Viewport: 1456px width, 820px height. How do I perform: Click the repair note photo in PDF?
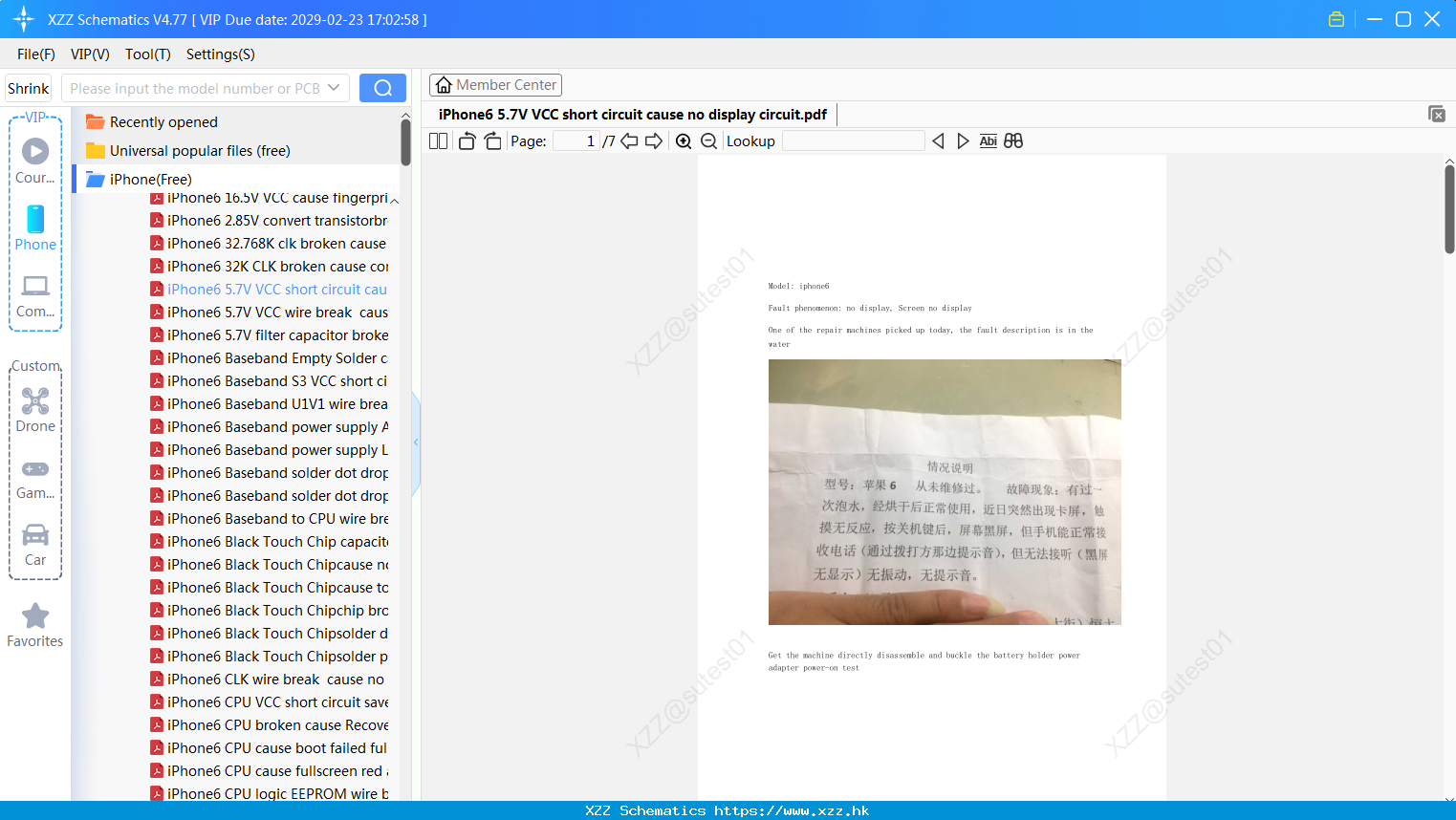click(x=945, y=492)
